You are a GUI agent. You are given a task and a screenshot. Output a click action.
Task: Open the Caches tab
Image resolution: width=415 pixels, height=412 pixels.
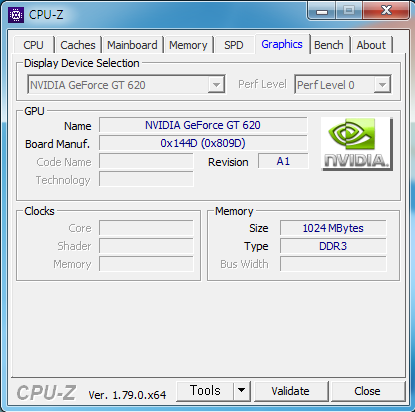78,45
